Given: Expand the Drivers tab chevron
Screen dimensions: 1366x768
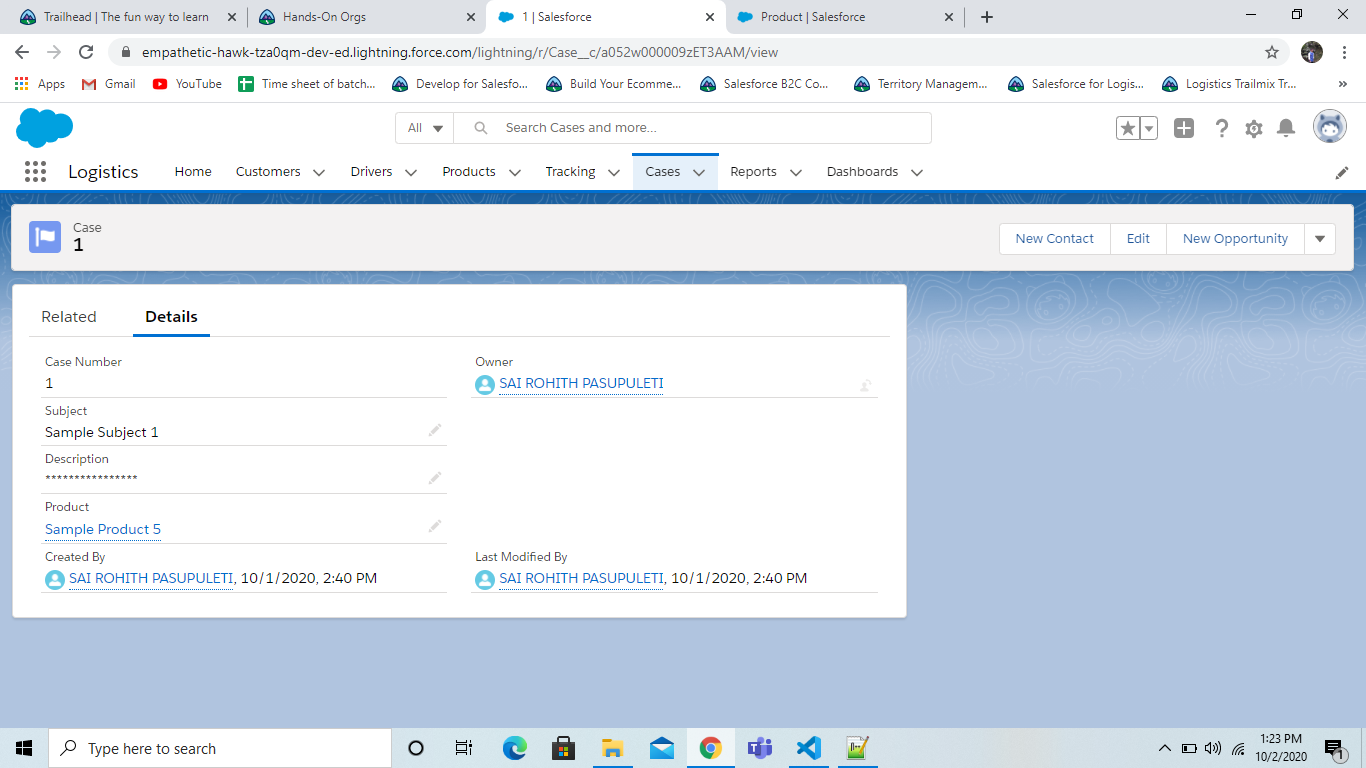Looking at the screenshot, I should click(x=410, y=173).
